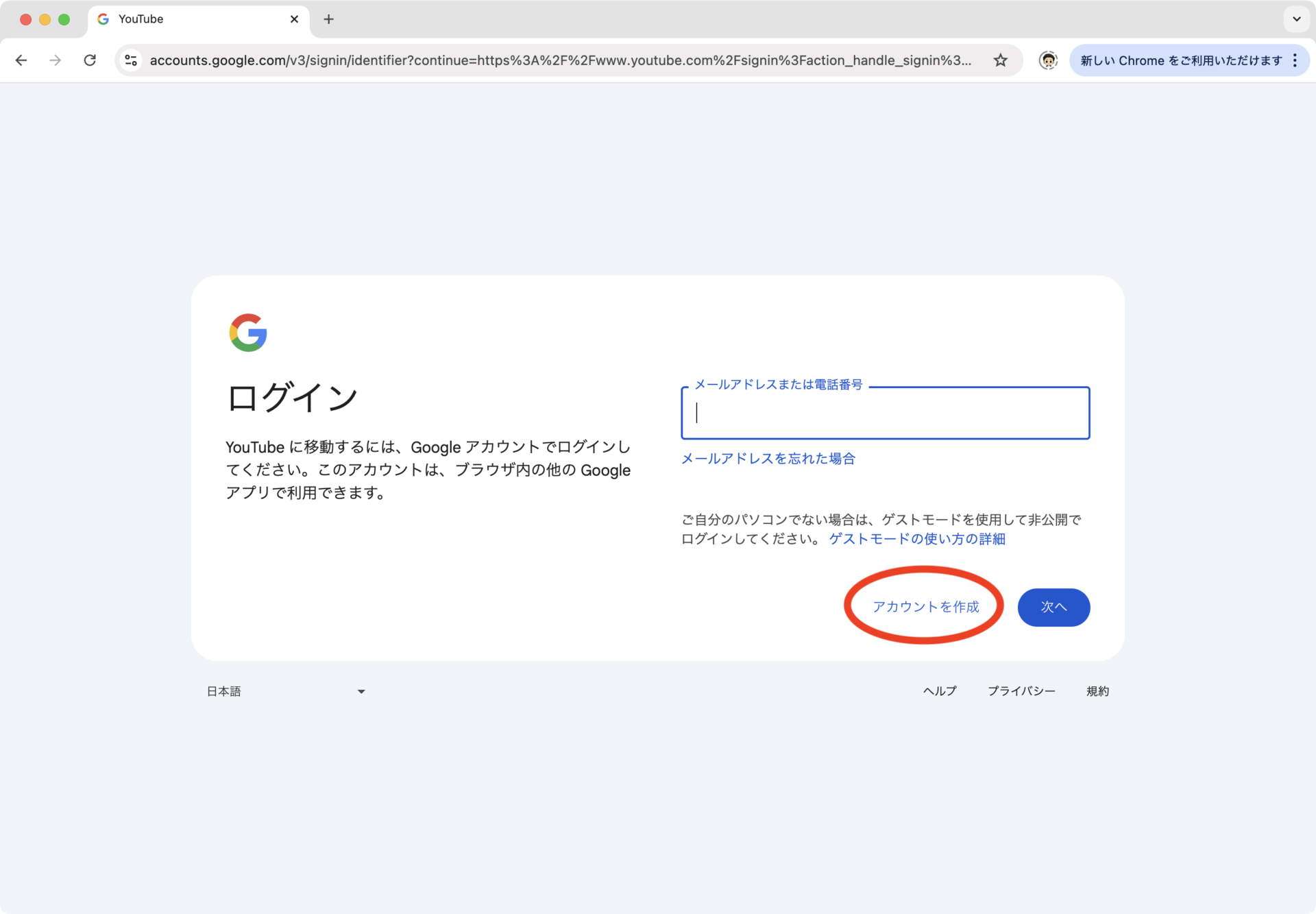
Task: Bookmark this page with the star icon
Action: 1001,60
